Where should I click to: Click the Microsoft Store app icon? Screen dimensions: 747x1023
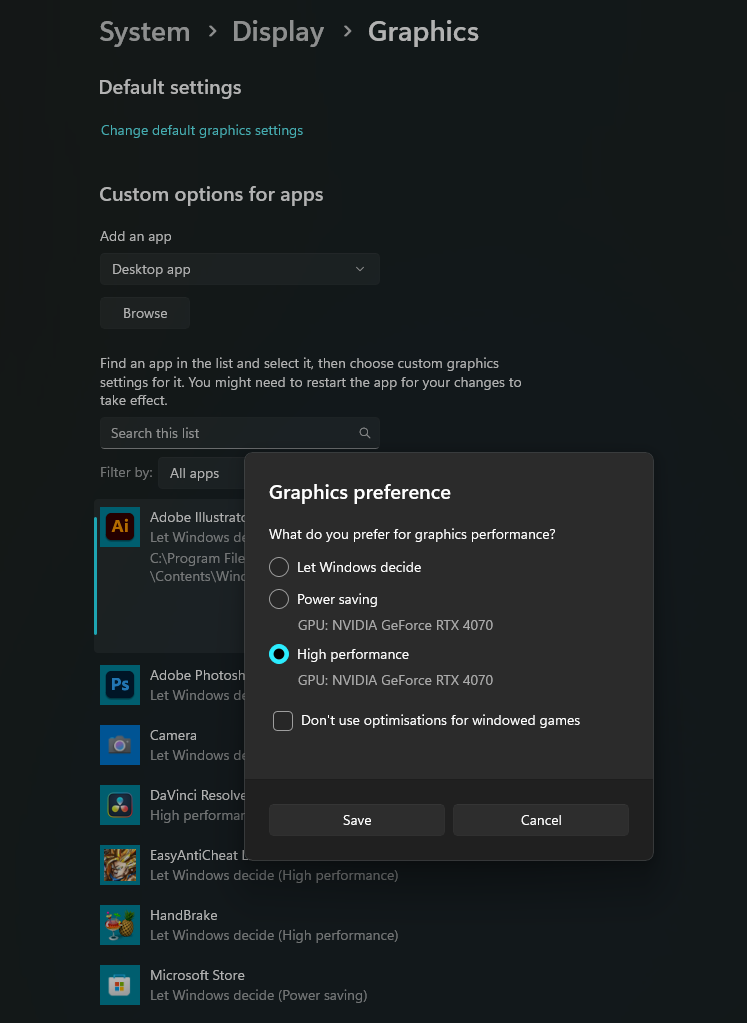tap(120, 985)
